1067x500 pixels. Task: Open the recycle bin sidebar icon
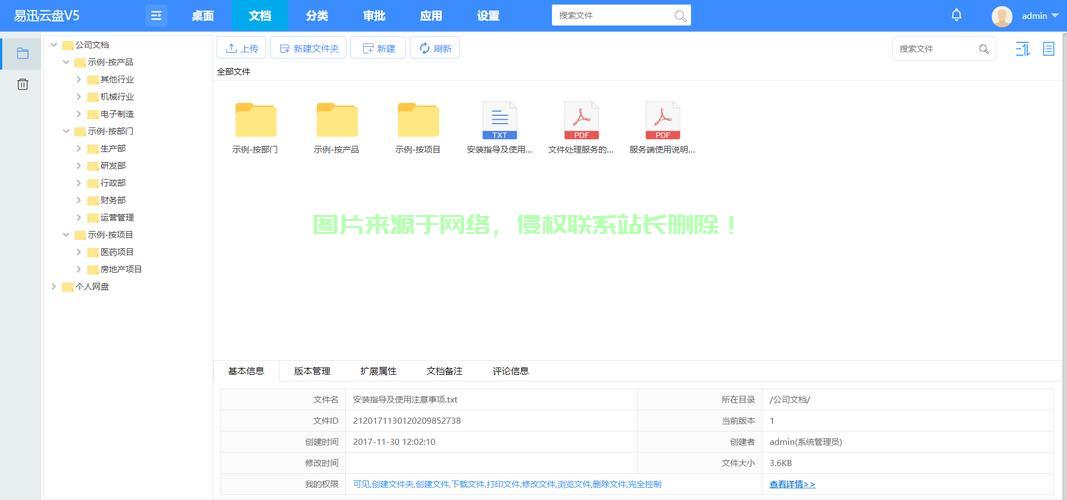coord(22,84)
